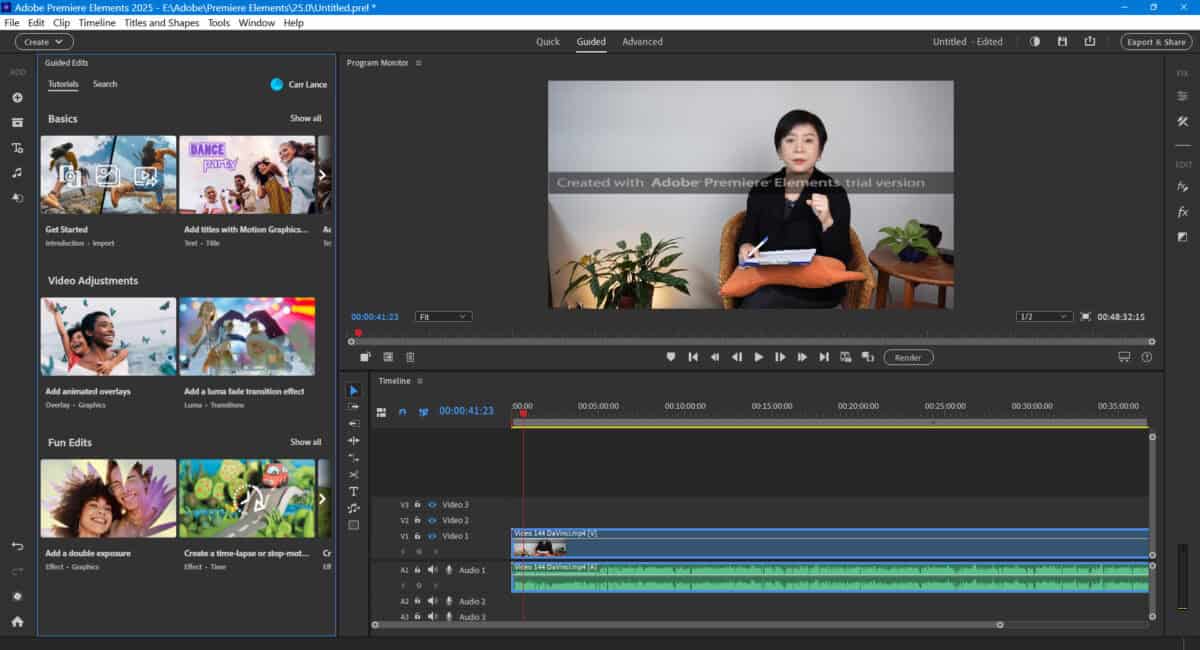Select Video 144 DaVinci video clip
This screenshot has width=1200, height=650.
(x=830, y=544)
